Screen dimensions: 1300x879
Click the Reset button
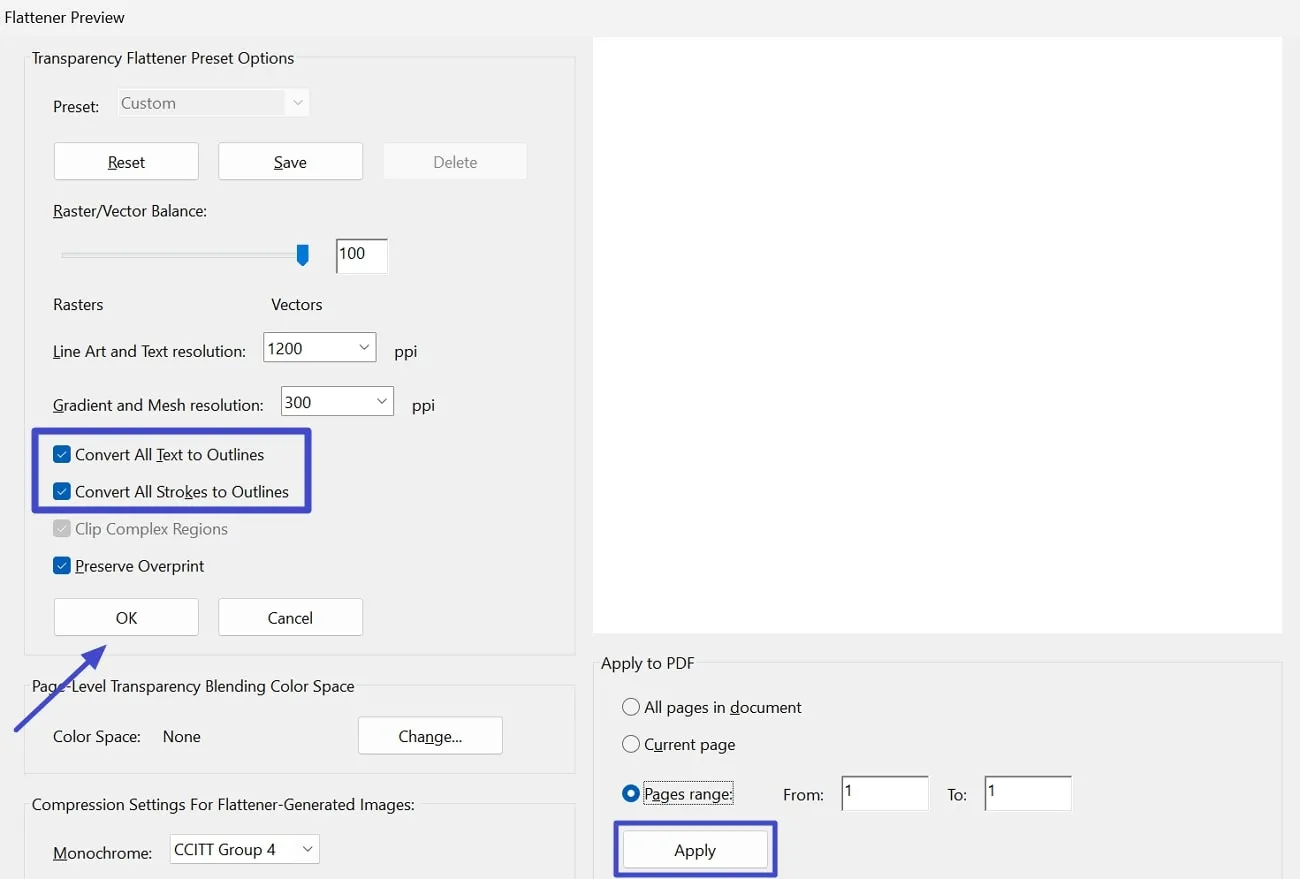coord(126,161)
